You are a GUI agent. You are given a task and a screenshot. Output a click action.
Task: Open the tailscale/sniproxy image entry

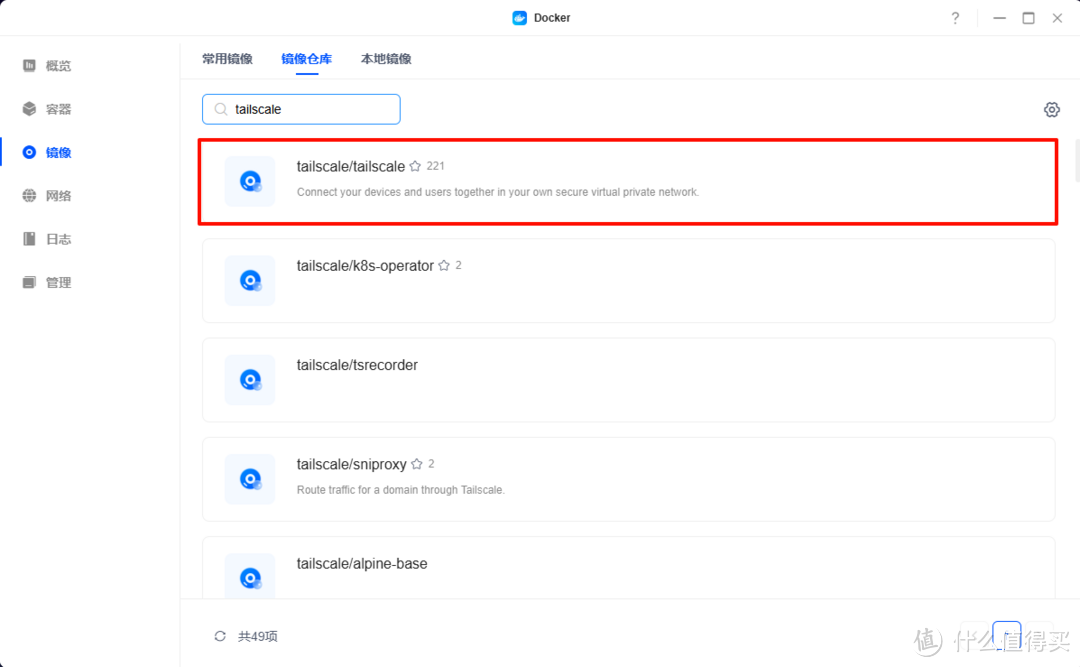[x=628, y=478]
